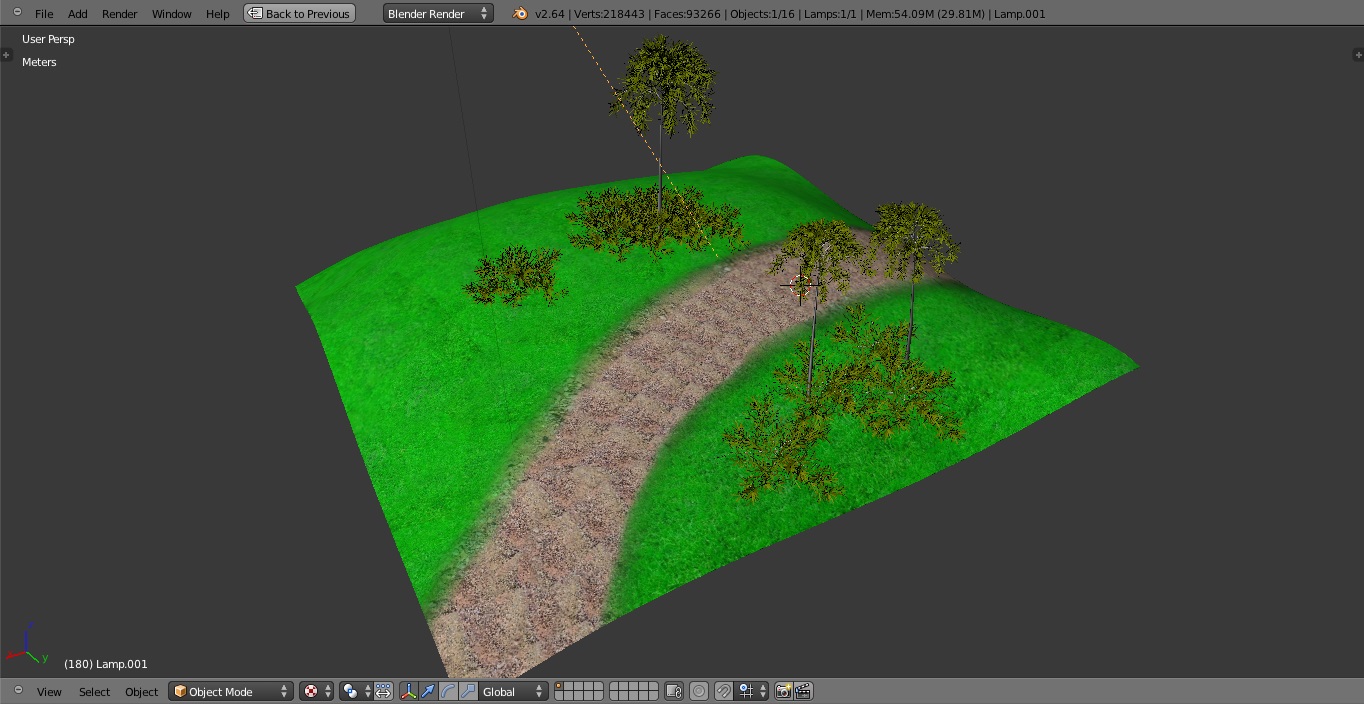
Task: Open the Select menu in 3D header
Action: 95,692
